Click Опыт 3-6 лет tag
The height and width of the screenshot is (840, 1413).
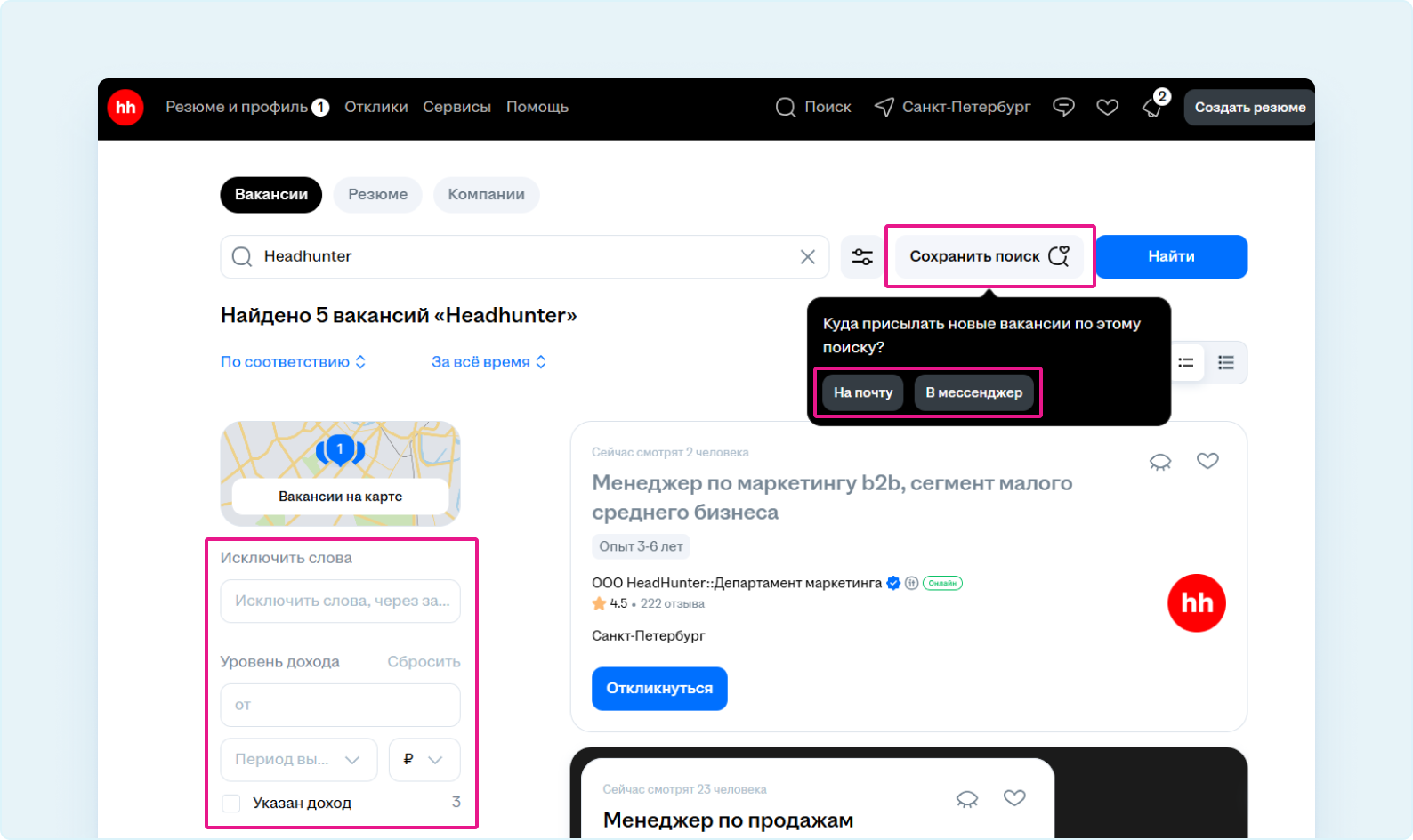641,546
